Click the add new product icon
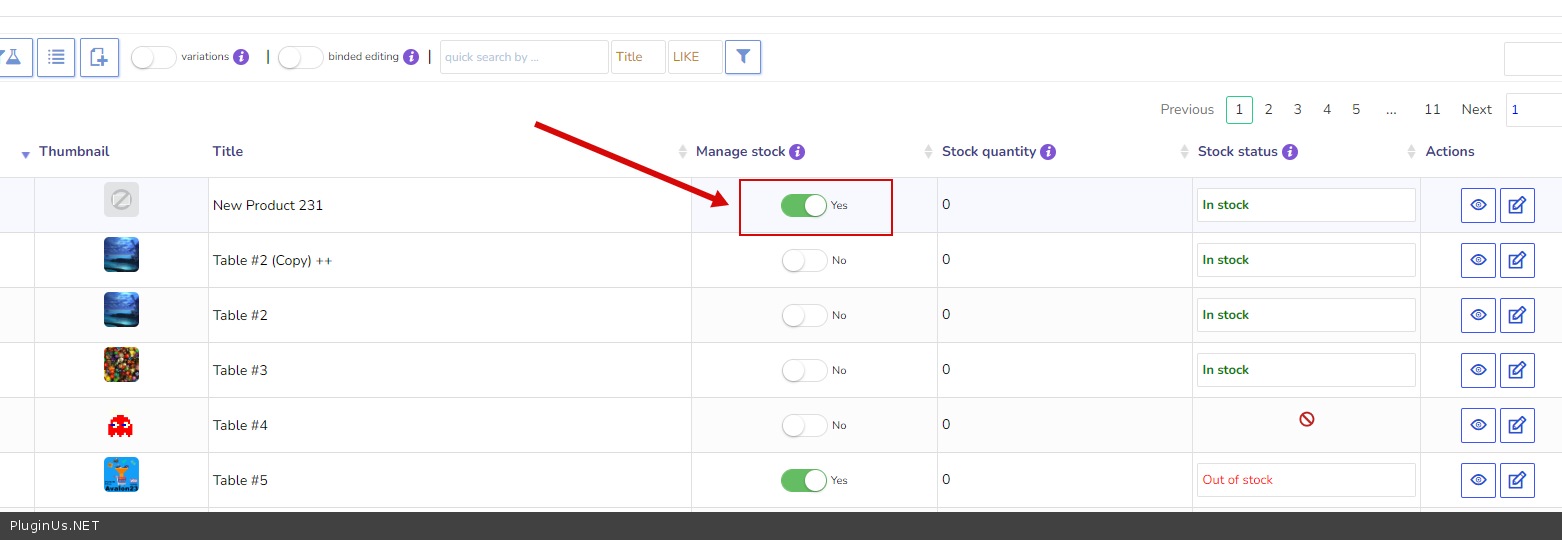This screenshot has height=540, width=1562. click(99, 57)
